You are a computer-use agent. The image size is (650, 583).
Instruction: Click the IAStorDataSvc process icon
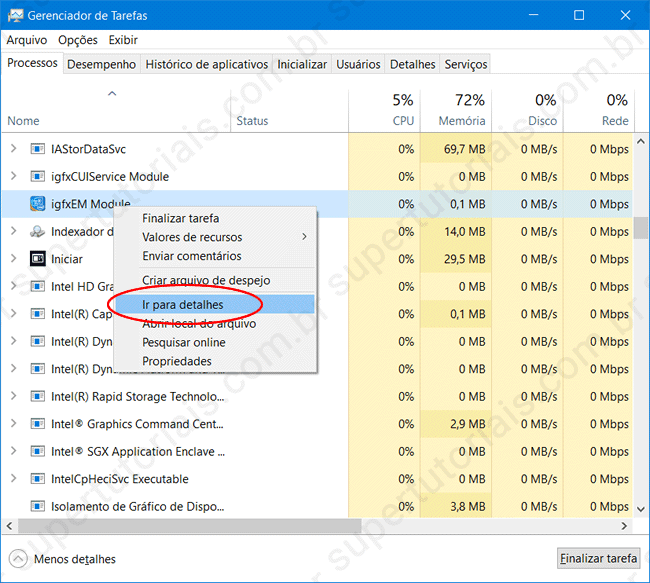(37, 149)
